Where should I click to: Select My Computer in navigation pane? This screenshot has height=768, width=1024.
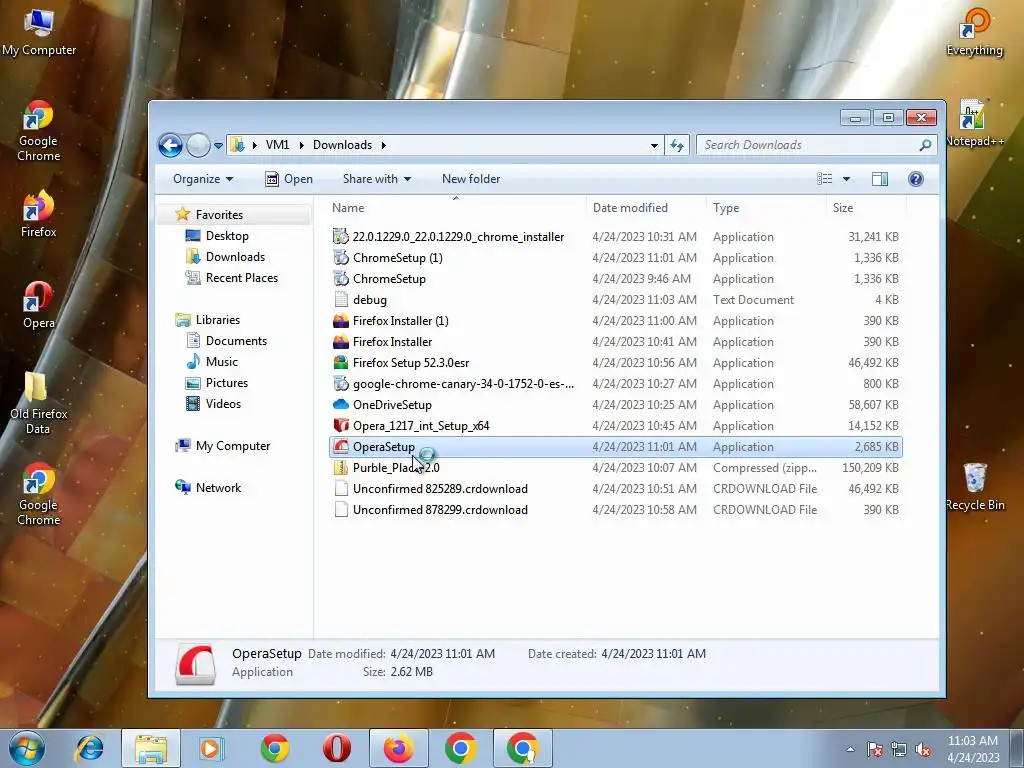tap(232, 446)
